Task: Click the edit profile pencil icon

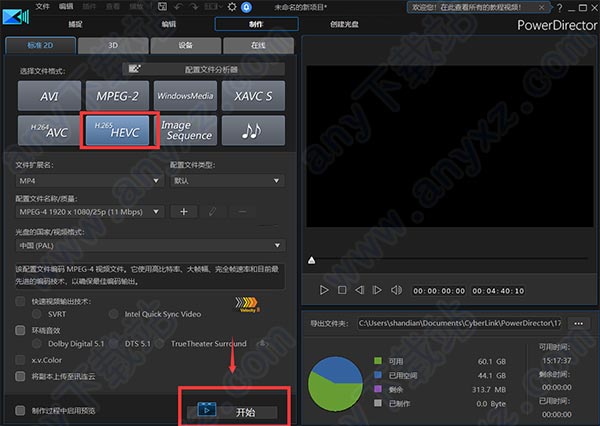Action: pyautogui.click(x=212, y=212)
